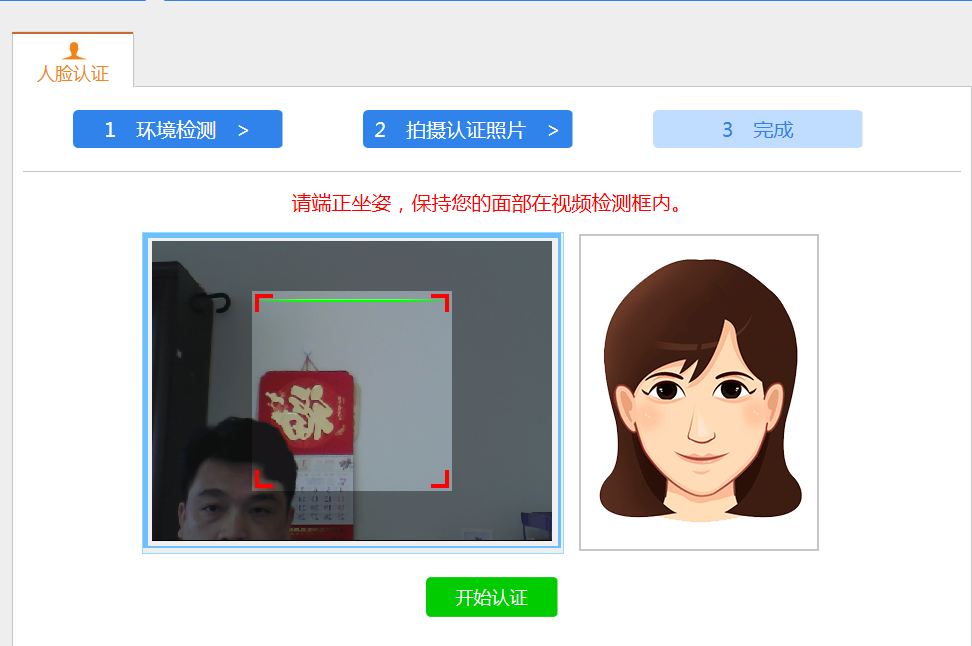Select step 2 拍摄认证照片
The width and height of the screenshot is (972, 646).
[x=465, y=130]
